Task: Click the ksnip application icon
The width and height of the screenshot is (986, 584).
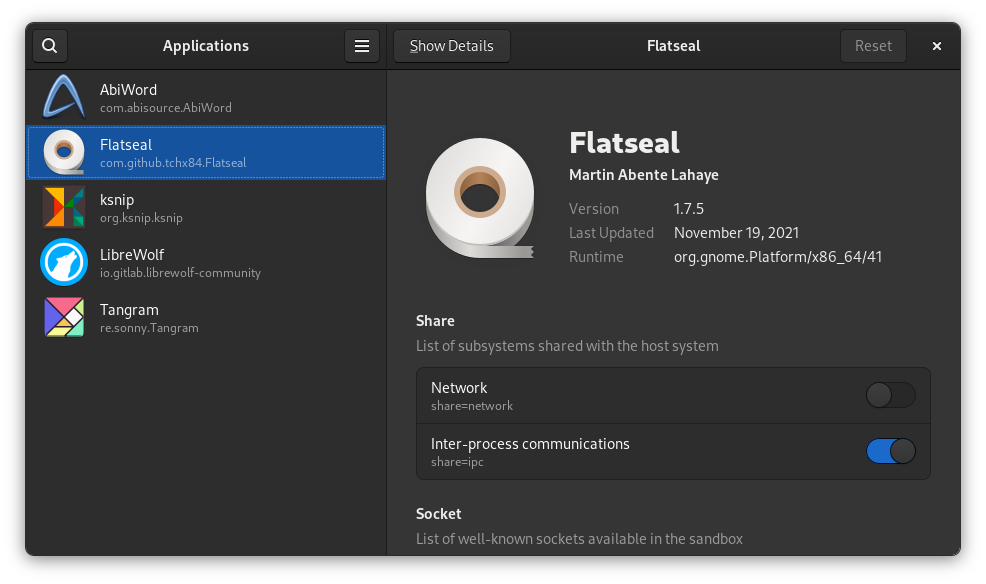Action: tap(63, 207)
